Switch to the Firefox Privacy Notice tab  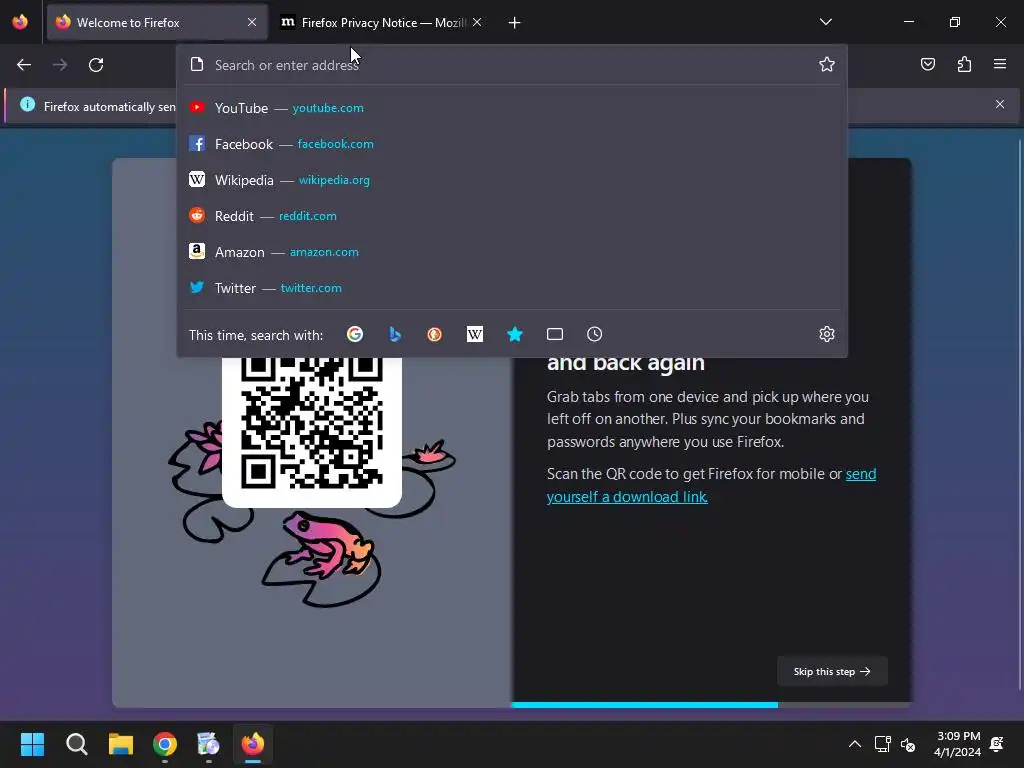click(381, 22)
